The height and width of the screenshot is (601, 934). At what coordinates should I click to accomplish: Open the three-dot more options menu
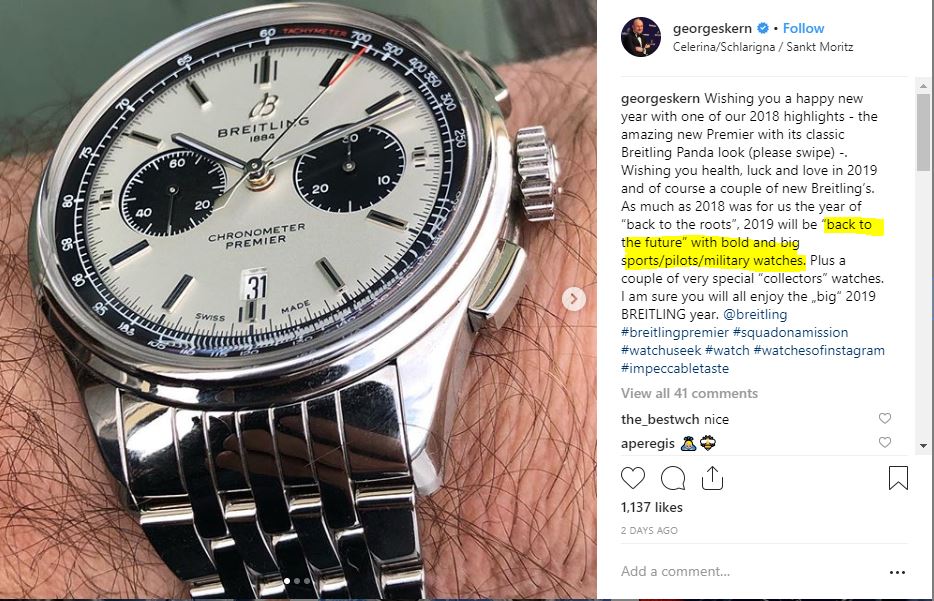(x=897, y=572)
